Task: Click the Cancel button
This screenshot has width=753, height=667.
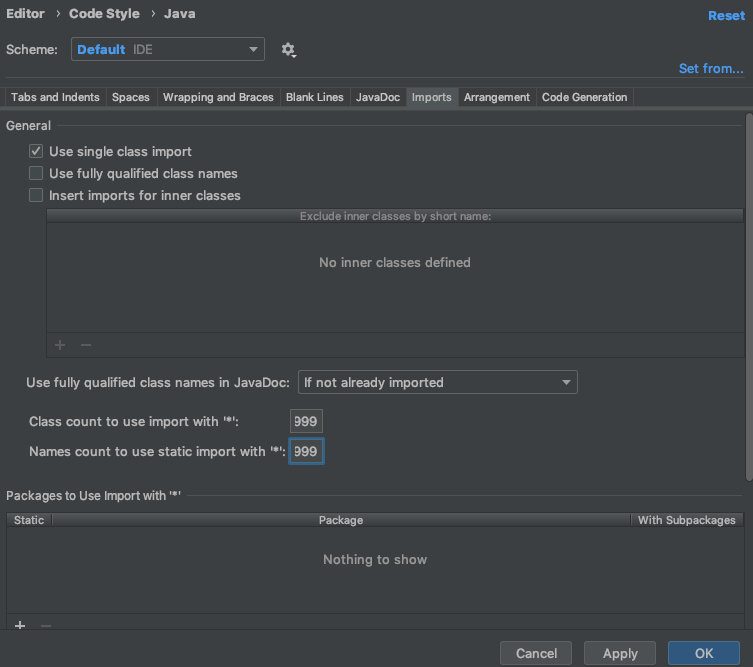Action: point(536,653)
